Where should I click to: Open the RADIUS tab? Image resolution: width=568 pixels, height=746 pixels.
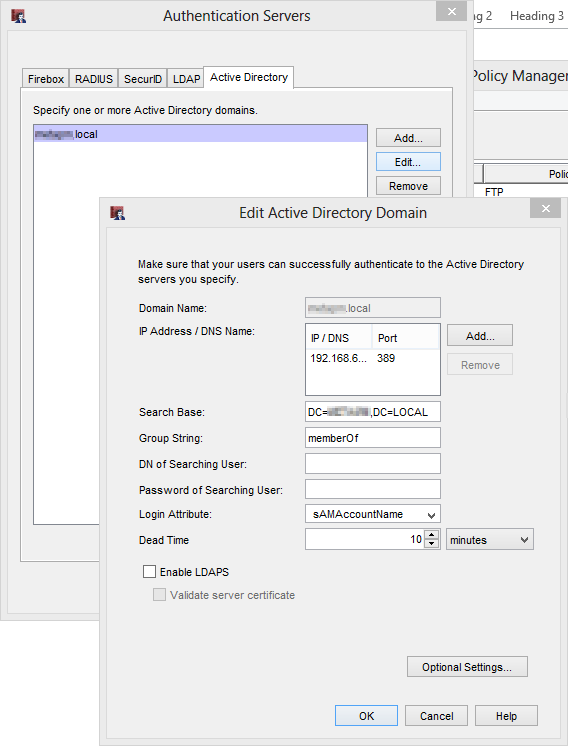coord(94,79)
